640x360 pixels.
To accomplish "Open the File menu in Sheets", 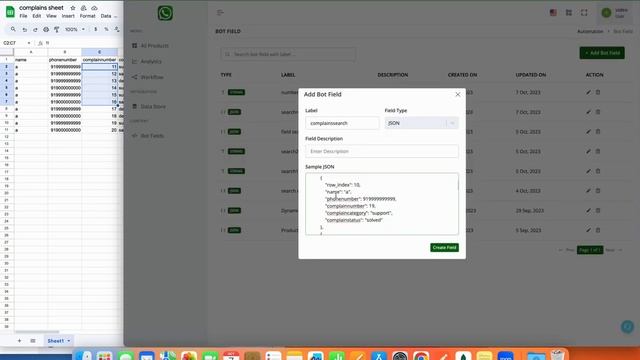I will 23,16.
